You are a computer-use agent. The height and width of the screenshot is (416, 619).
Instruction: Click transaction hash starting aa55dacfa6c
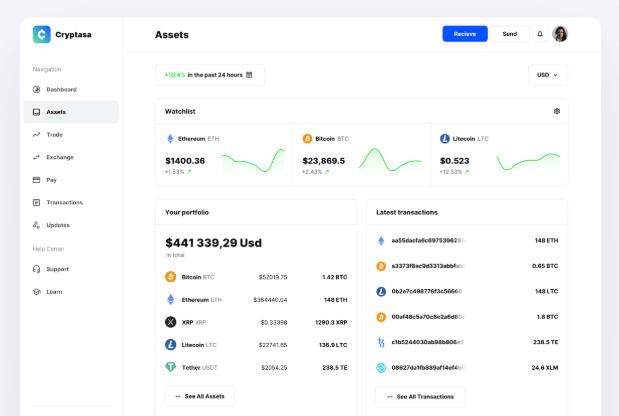[428, 240]
